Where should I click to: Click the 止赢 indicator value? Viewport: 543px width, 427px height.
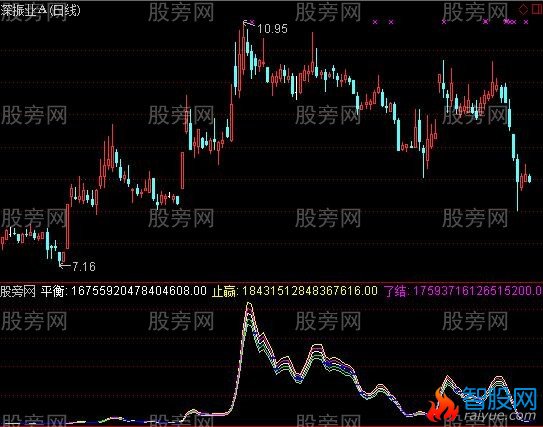click(295, 291)
